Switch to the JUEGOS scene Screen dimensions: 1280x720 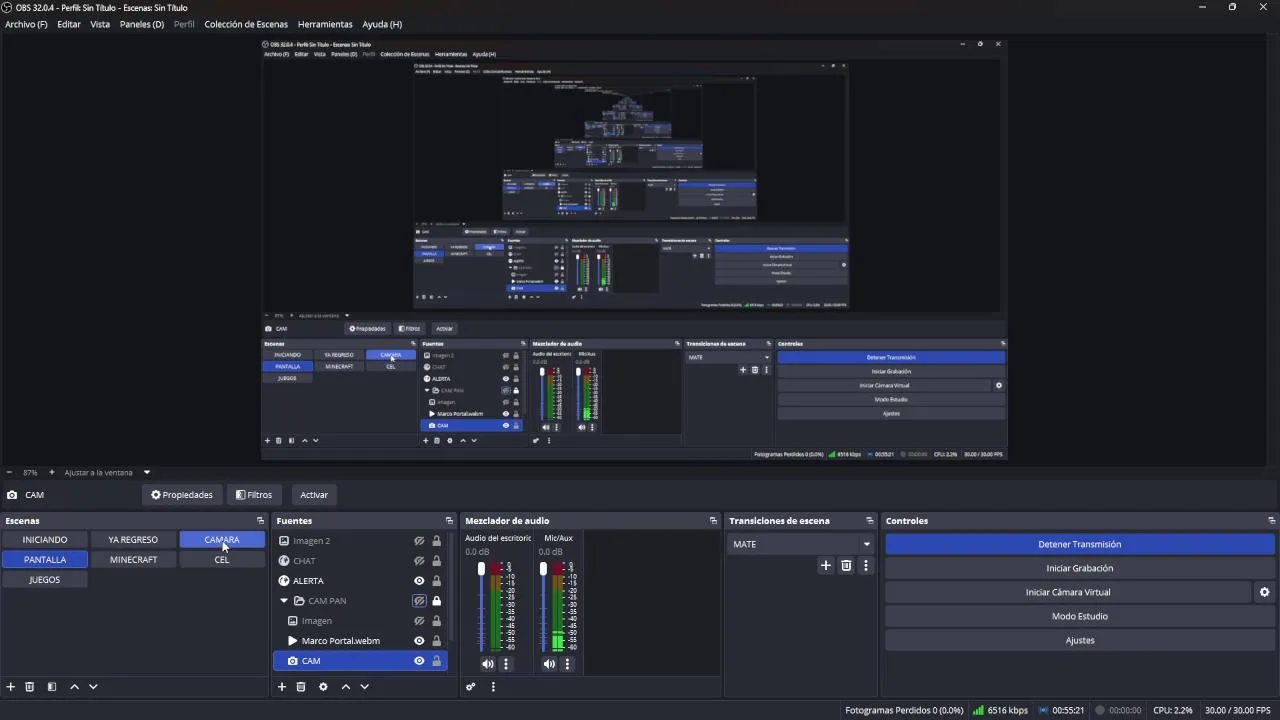coord(45,580)
